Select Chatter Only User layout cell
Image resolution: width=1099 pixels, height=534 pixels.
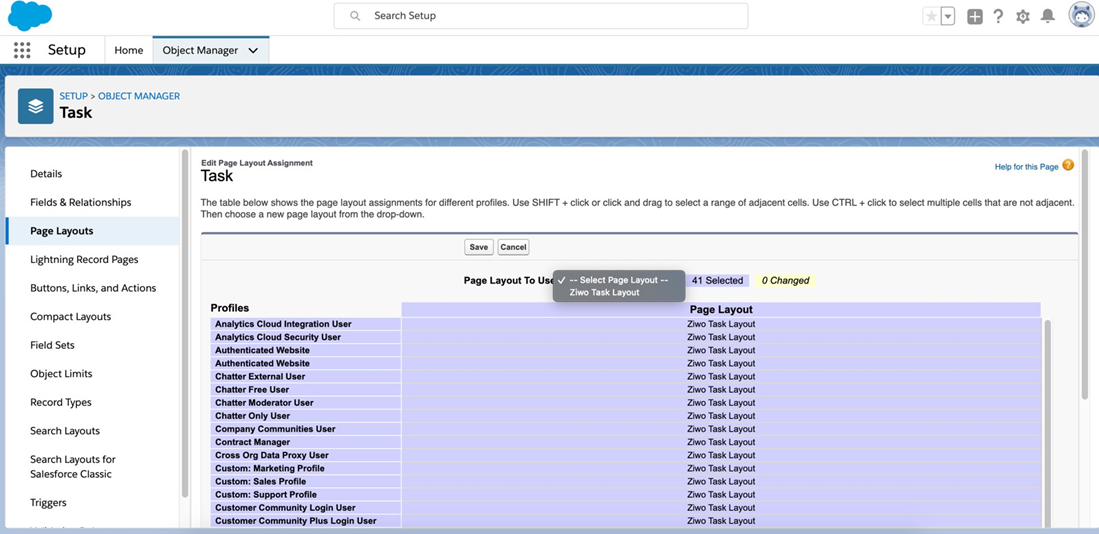[x=721, y=416]
